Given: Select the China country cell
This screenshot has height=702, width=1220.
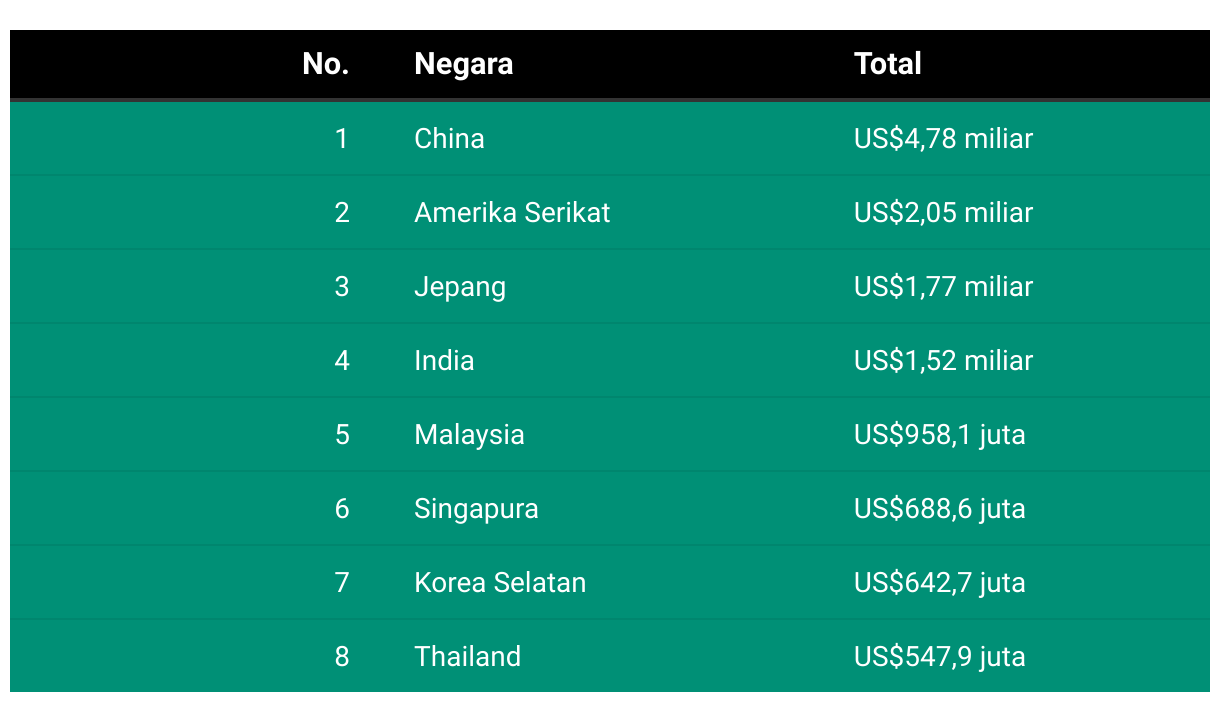Looking at the screenshot, I should [x=449, y=138].
